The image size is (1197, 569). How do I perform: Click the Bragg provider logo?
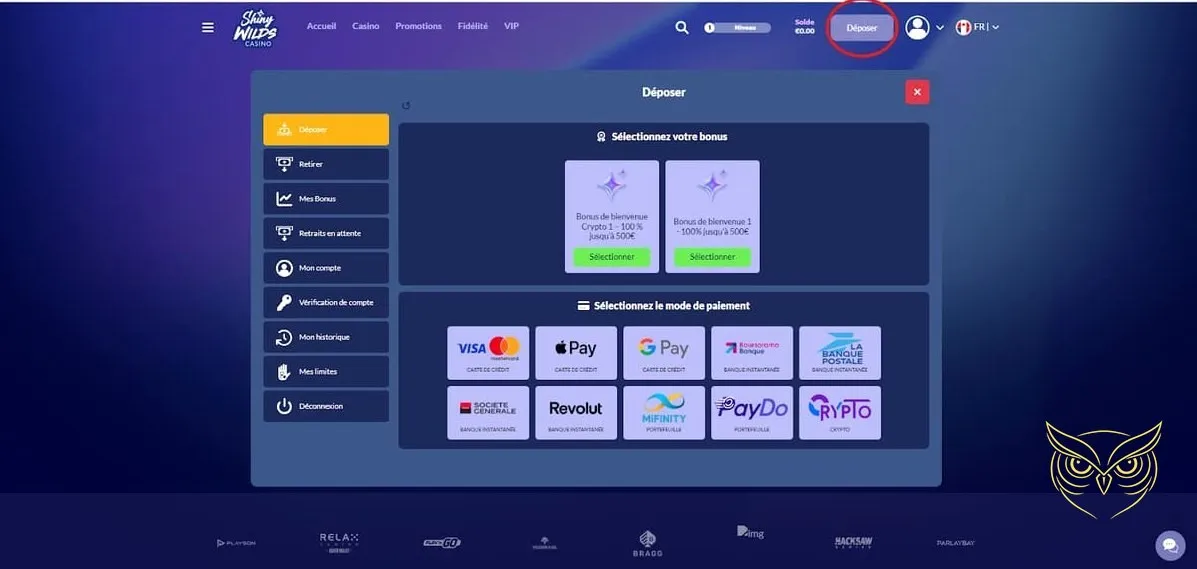coord(647,544)
